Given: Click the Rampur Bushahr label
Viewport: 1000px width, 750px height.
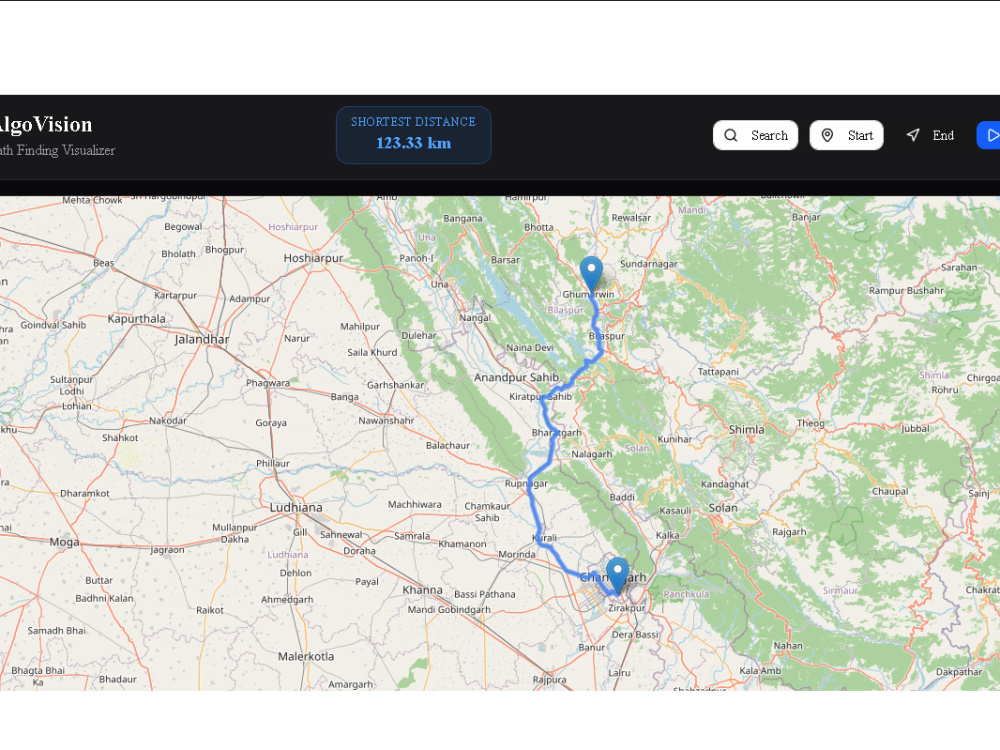Looking at the screenshot, I should pos(906,291).
